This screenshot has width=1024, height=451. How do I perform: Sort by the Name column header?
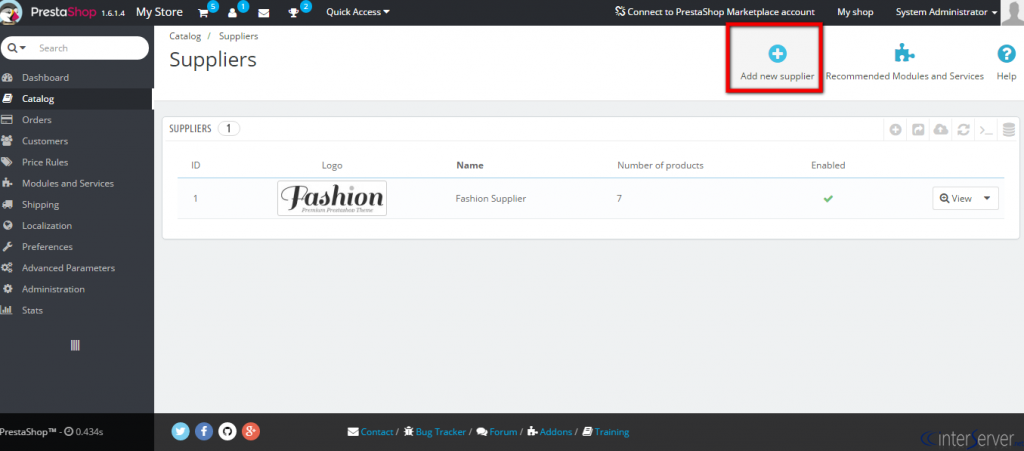[x=470, y=165]
